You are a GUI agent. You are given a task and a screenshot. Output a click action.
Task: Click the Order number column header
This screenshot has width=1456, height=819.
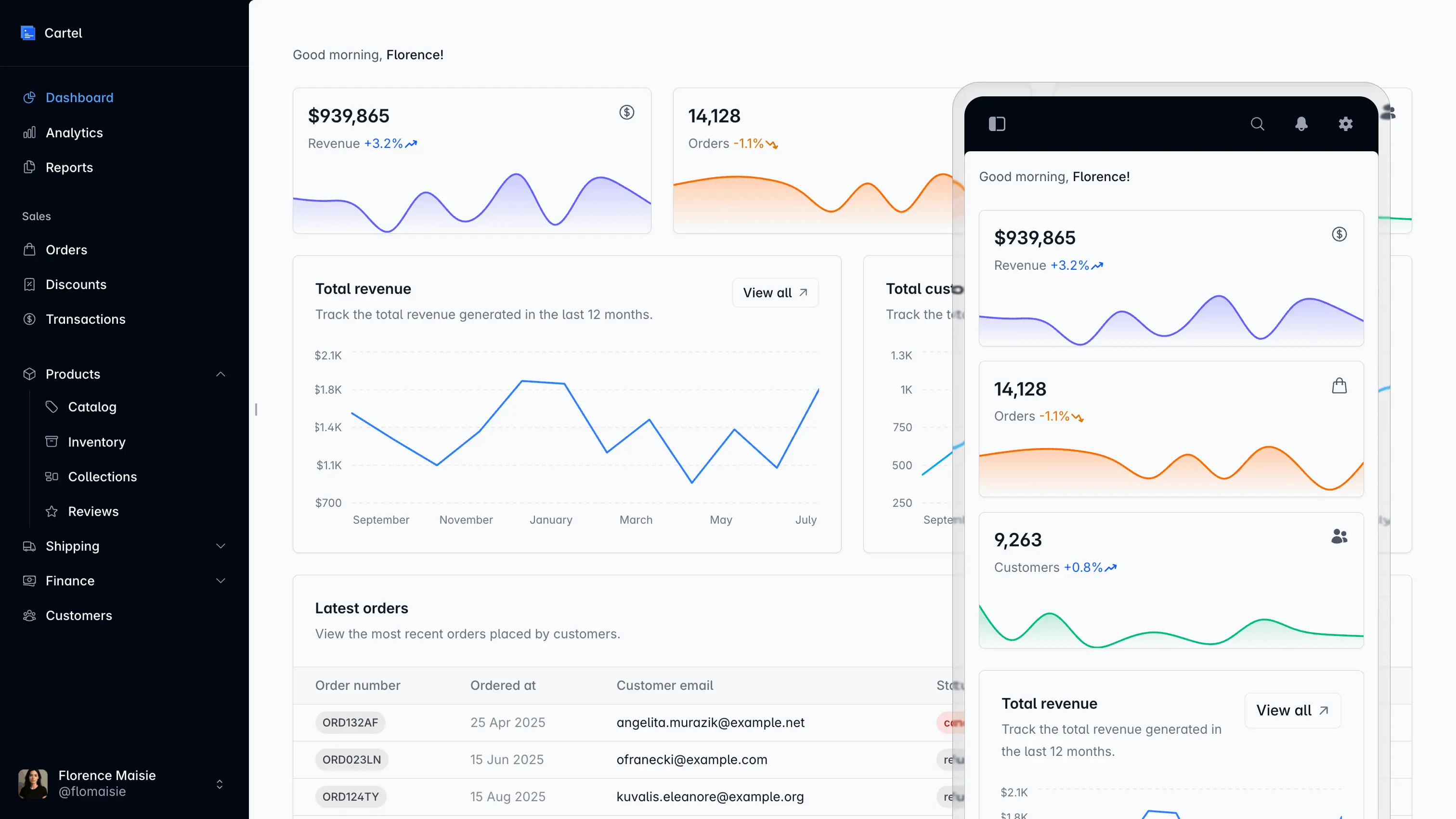358,686
